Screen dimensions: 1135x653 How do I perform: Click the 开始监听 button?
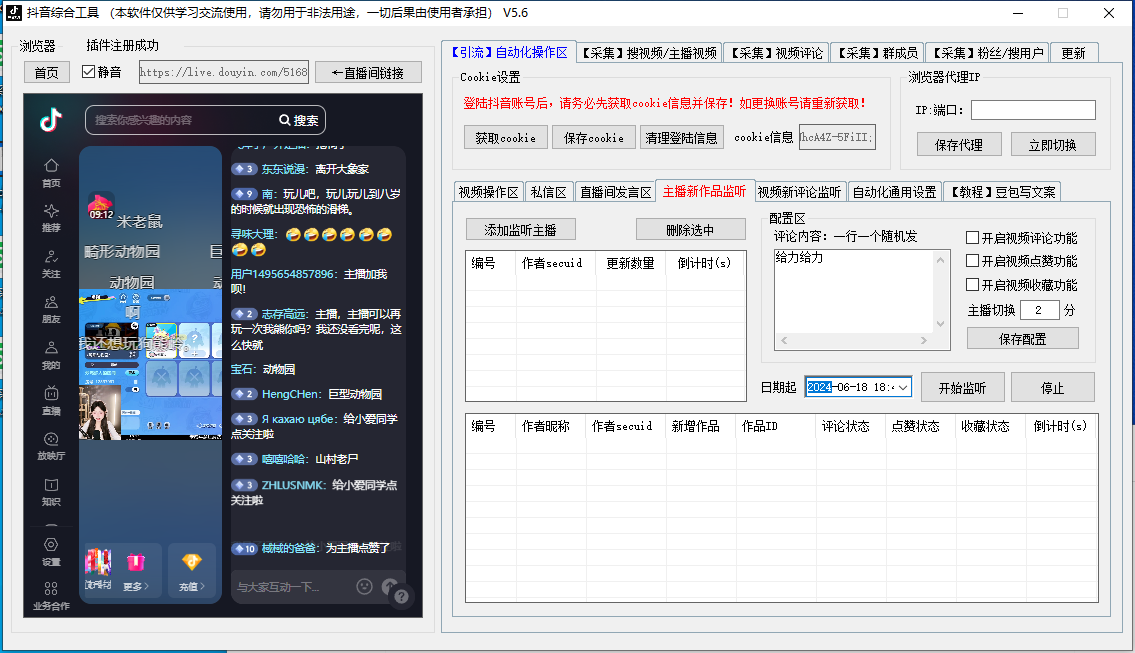click(962, 387)
